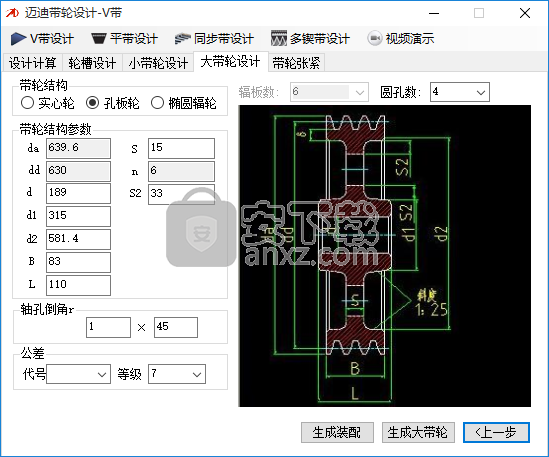The image size is (549, 457).
Task: Select the 实心轮 radio button
Action: point(27,103)
